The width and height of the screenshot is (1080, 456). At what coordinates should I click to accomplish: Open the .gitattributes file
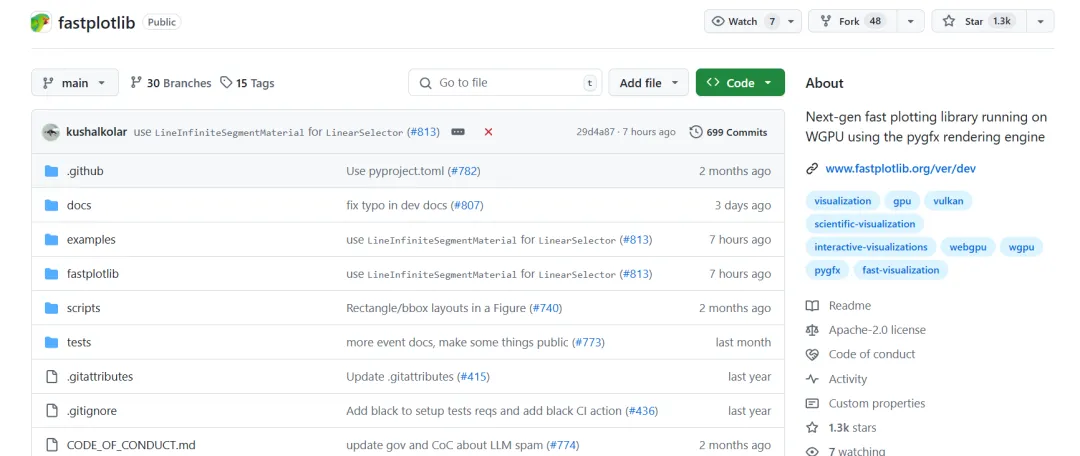click(99, 377)
